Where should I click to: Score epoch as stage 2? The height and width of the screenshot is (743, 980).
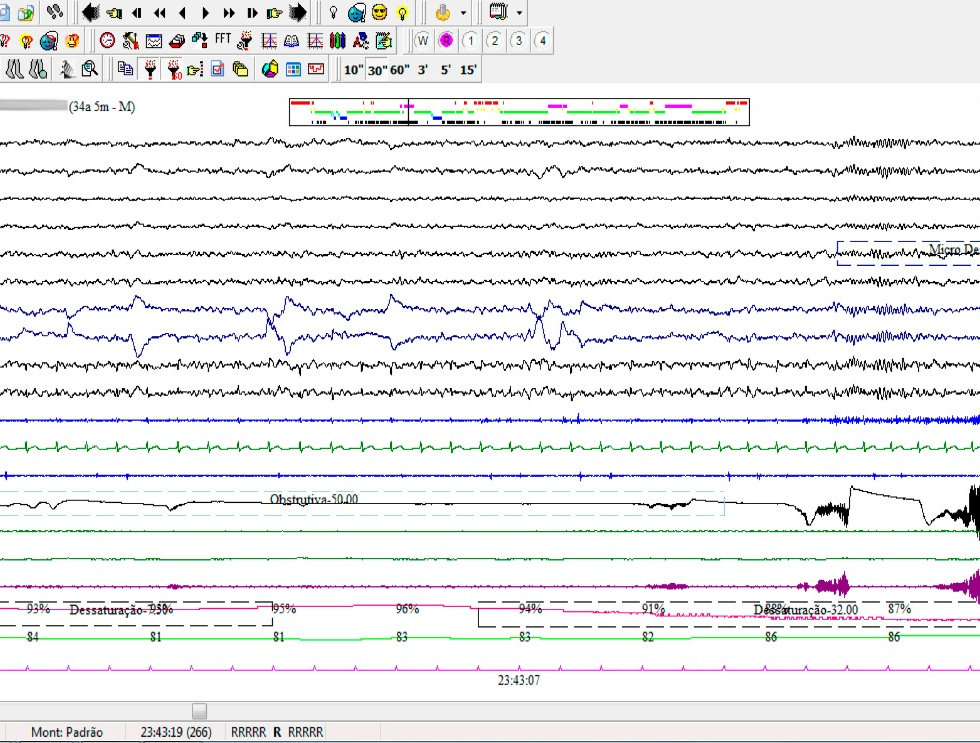(494, 41)
